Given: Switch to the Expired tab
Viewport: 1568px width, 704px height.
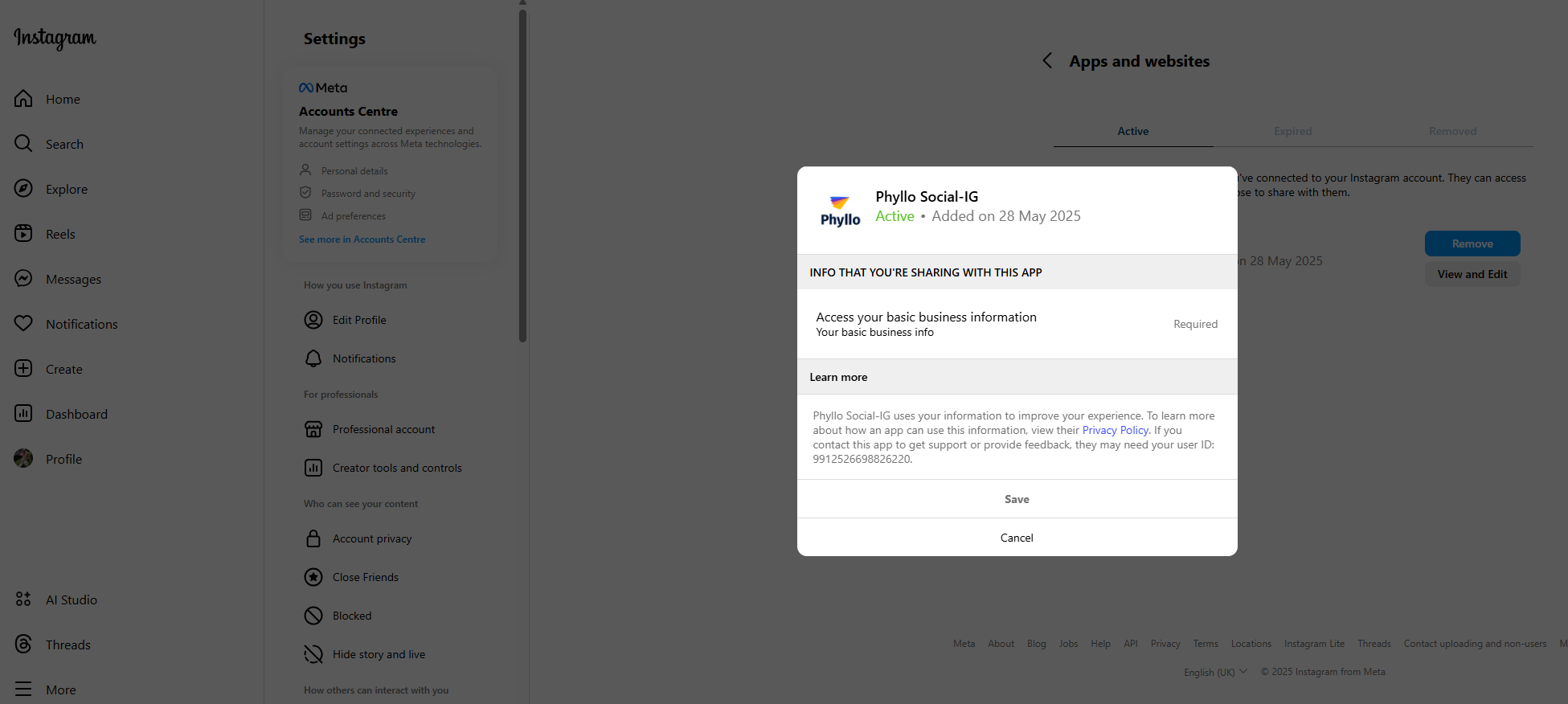Looking at the screenshot, I should click(x=1292, y=131).
